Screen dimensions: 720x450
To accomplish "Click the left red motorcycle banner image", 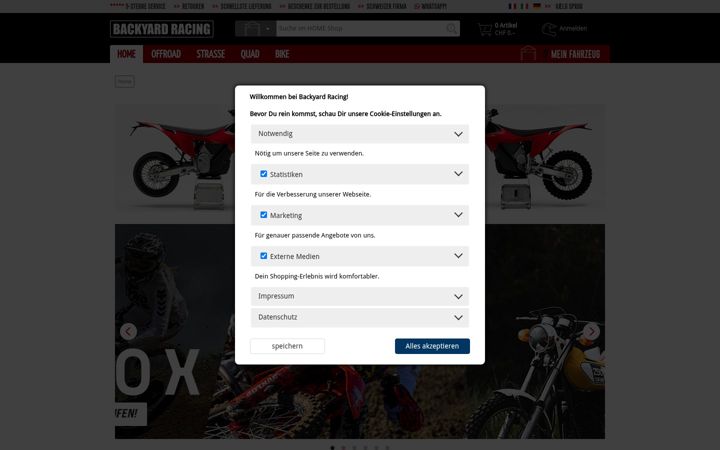I will coord(174,157).
